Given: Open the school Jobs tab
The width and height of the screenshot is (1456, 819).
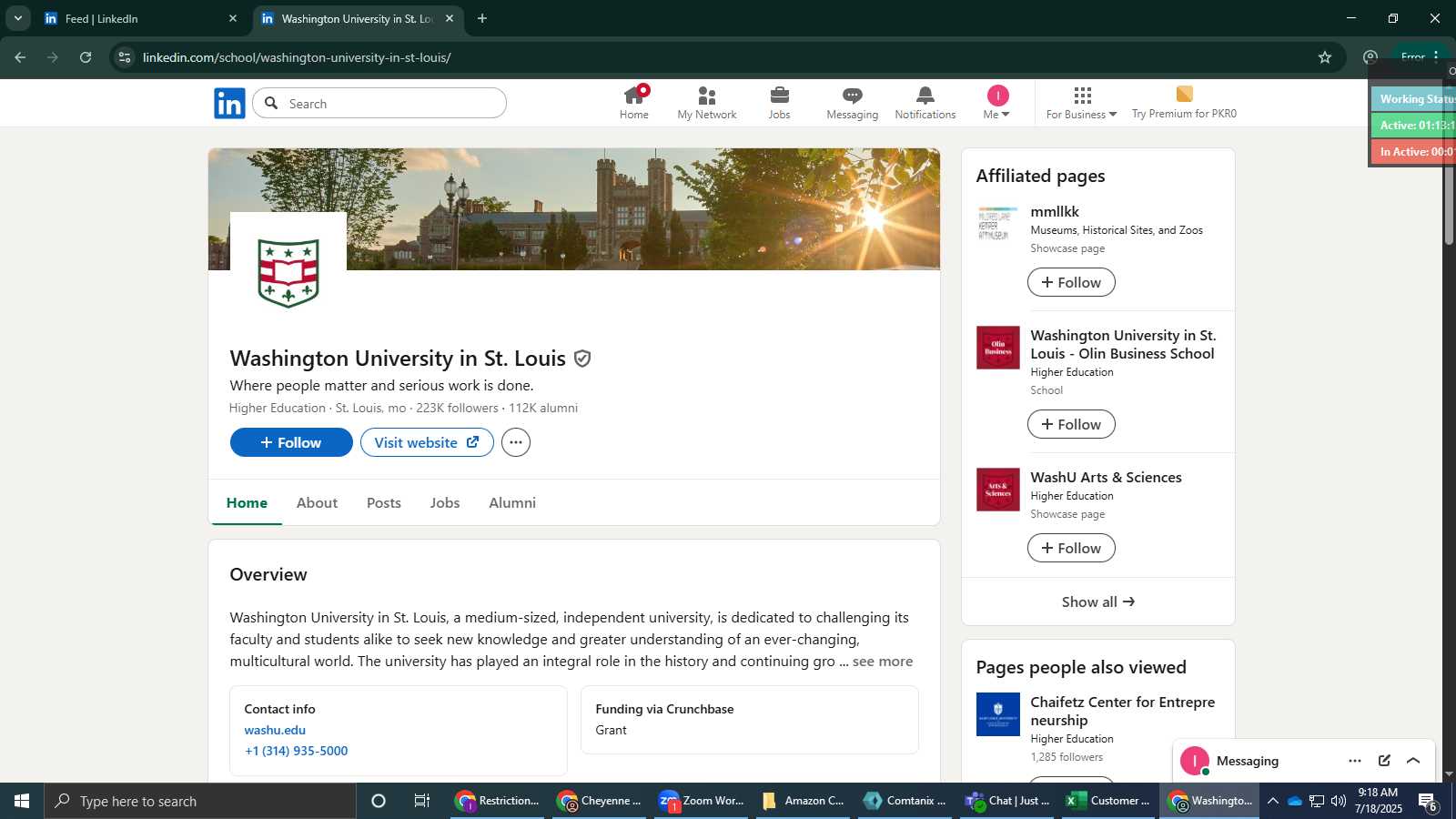Looking at the screenshot, I should pos(445,502).
